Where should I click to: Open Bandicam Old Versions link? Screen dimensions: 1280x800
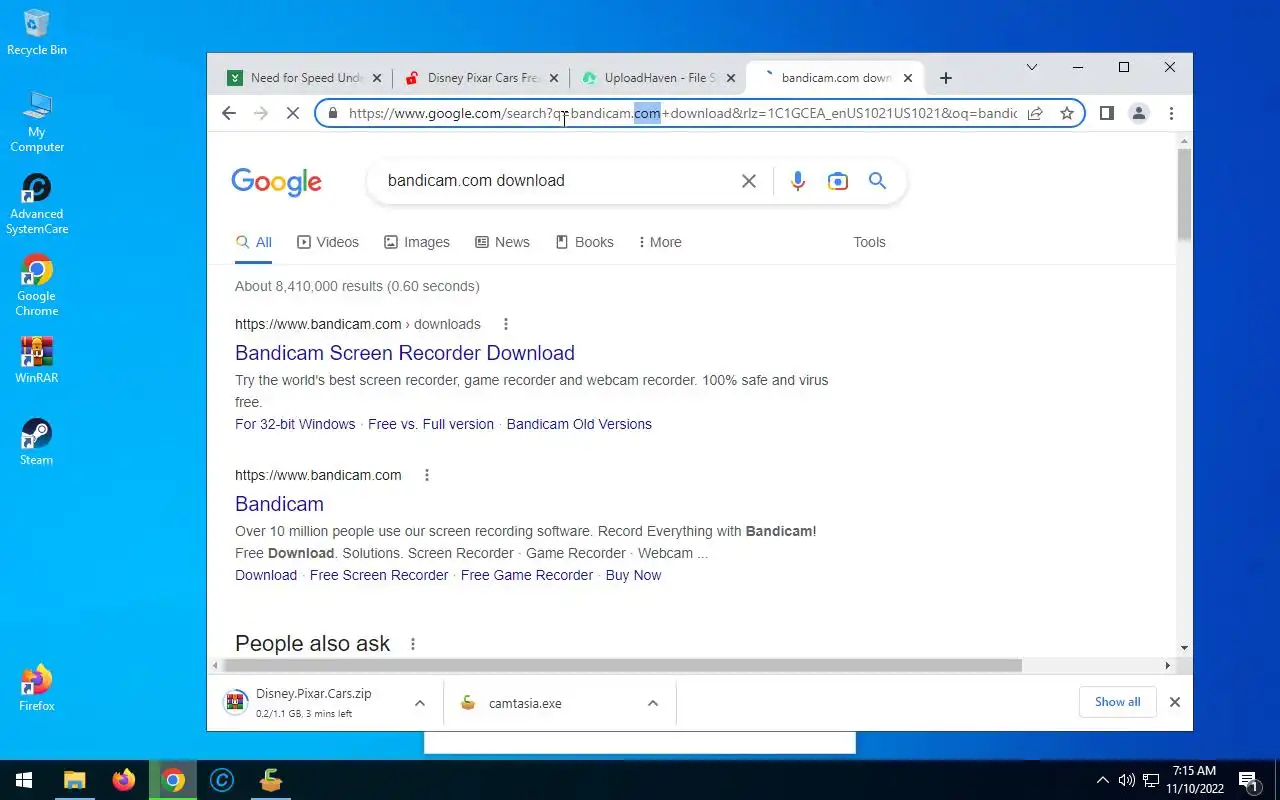click(x=579, y=424)
